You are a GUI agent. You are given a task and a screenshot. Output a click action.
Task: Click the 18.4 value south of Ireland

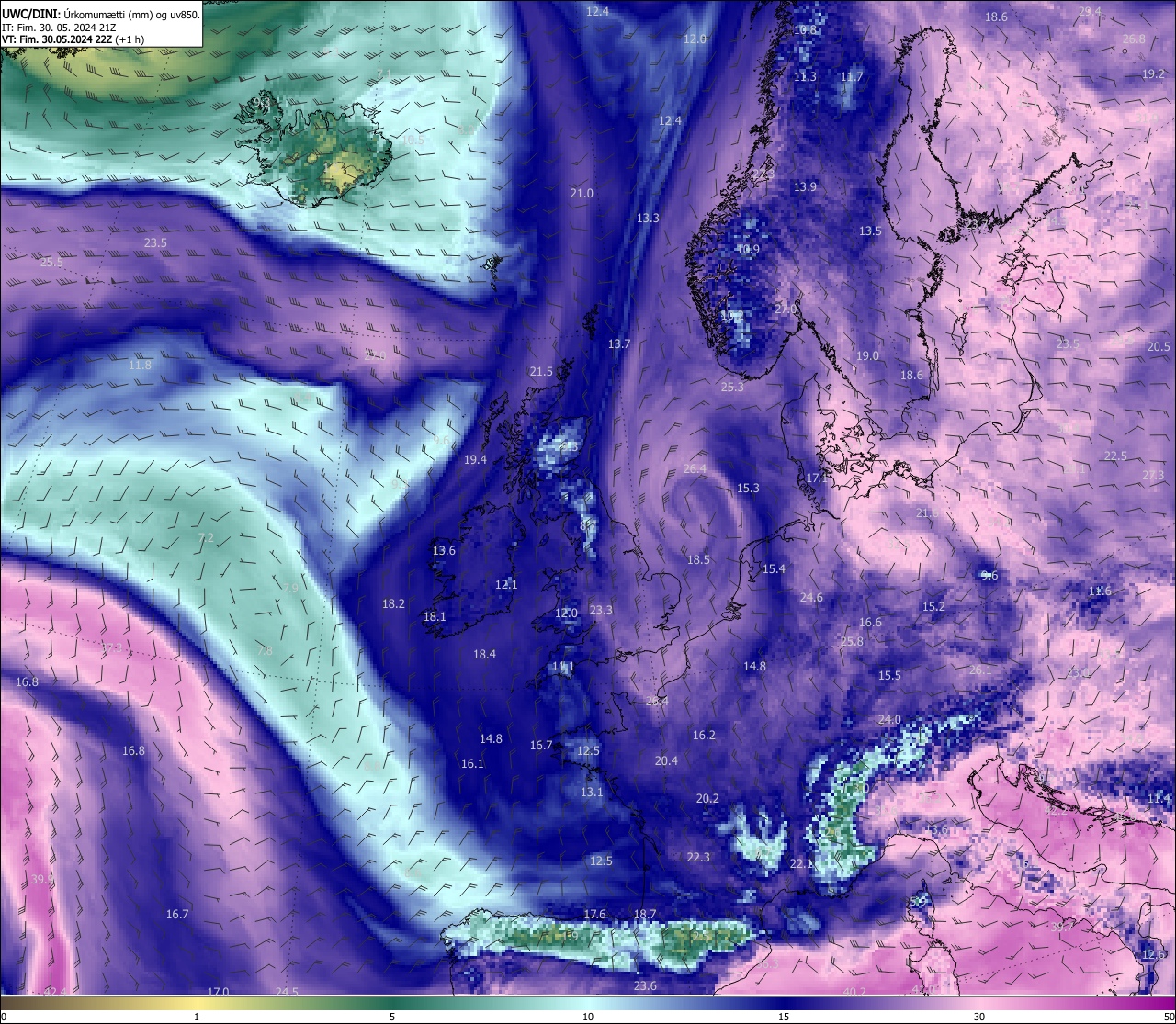point(484,654)
